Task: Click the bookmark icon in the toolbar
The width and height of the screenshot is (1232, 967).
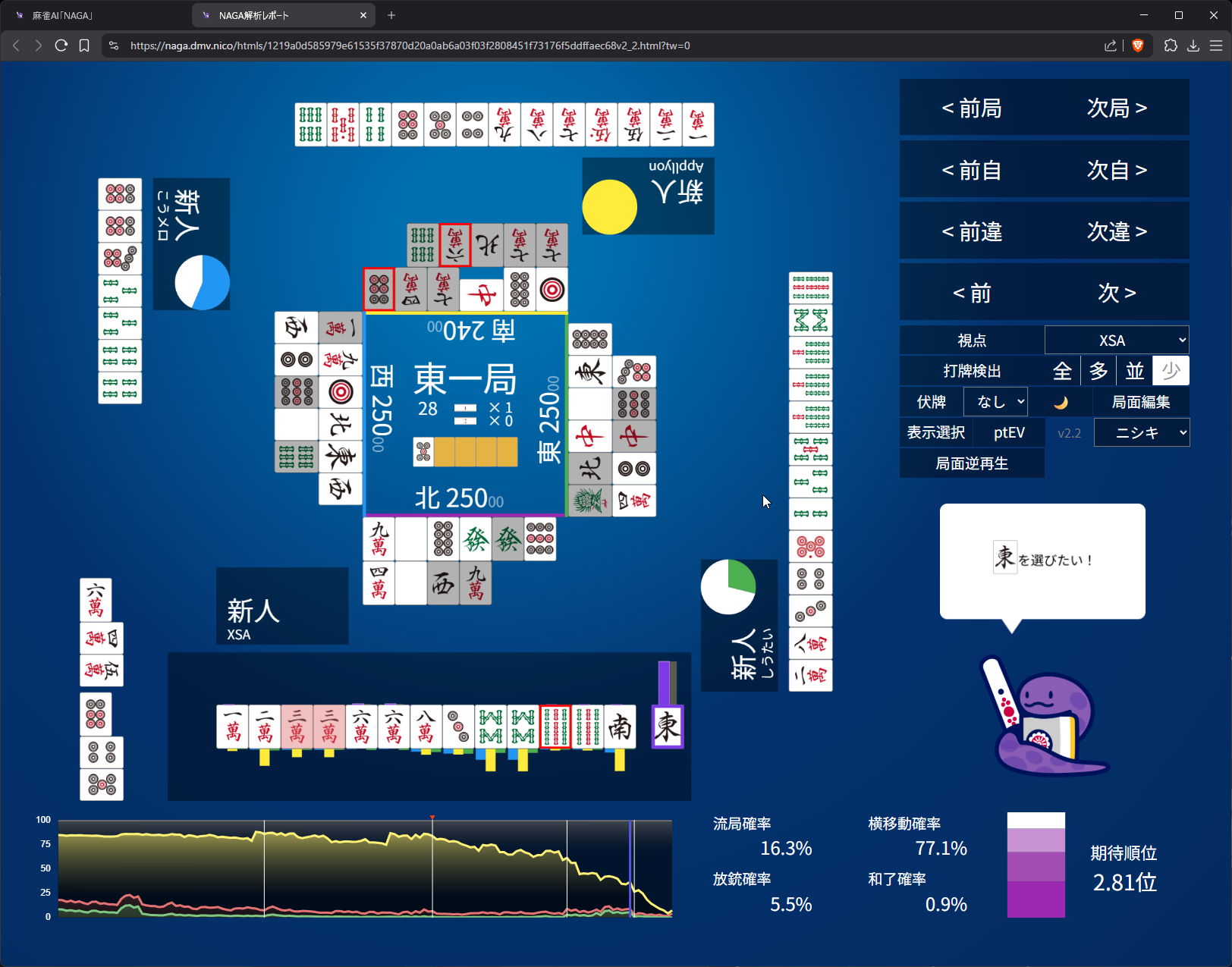Action: 84,46
